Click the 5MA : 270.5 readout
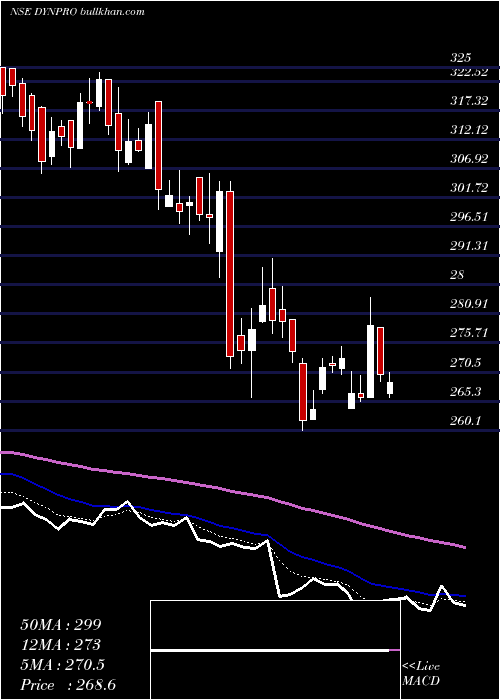The height and width of the screenshot is (700, 500). 62,665
